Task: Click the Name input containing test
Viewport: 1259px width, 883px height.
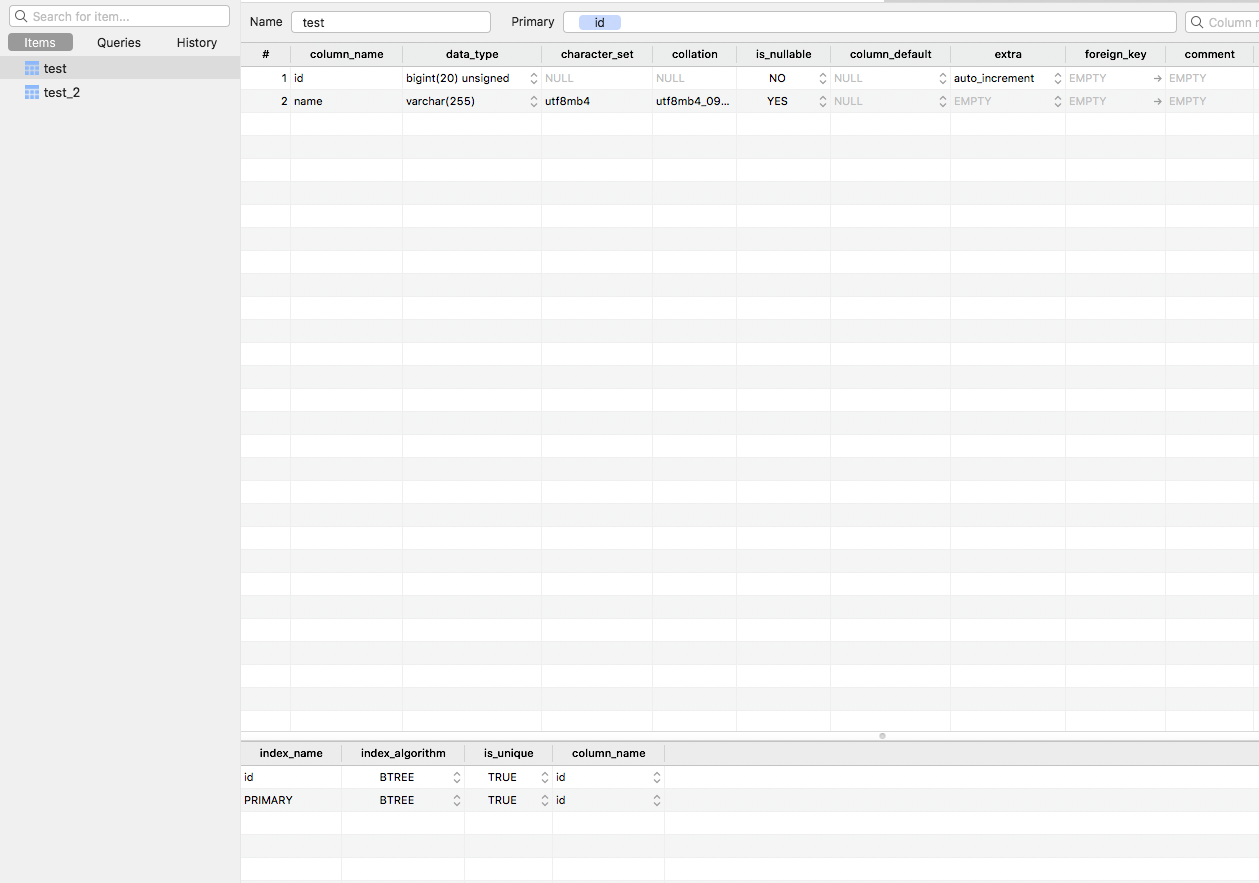Action: (390, 21)
